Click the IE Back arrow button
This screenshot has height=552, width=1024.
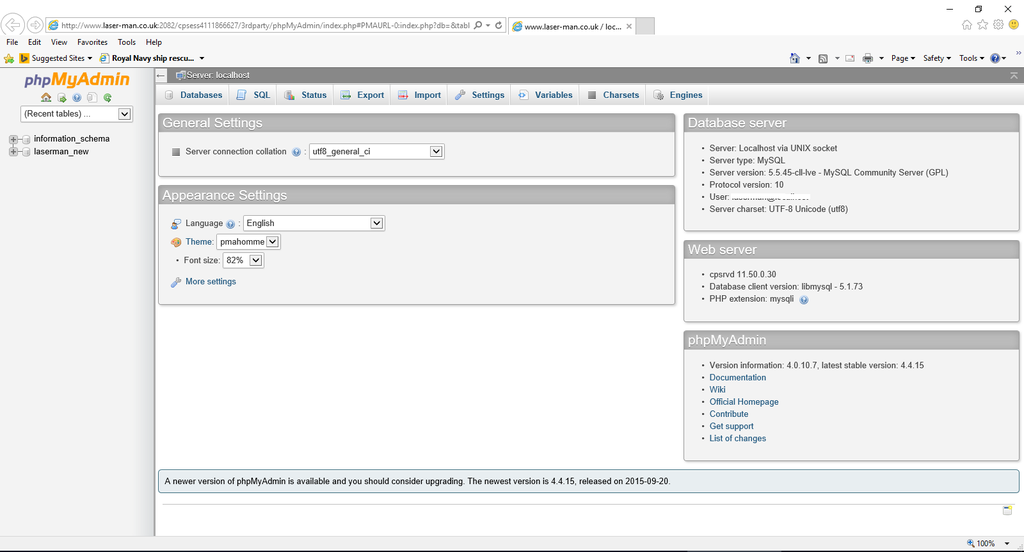pyautogui.click(x=12, y=25)
